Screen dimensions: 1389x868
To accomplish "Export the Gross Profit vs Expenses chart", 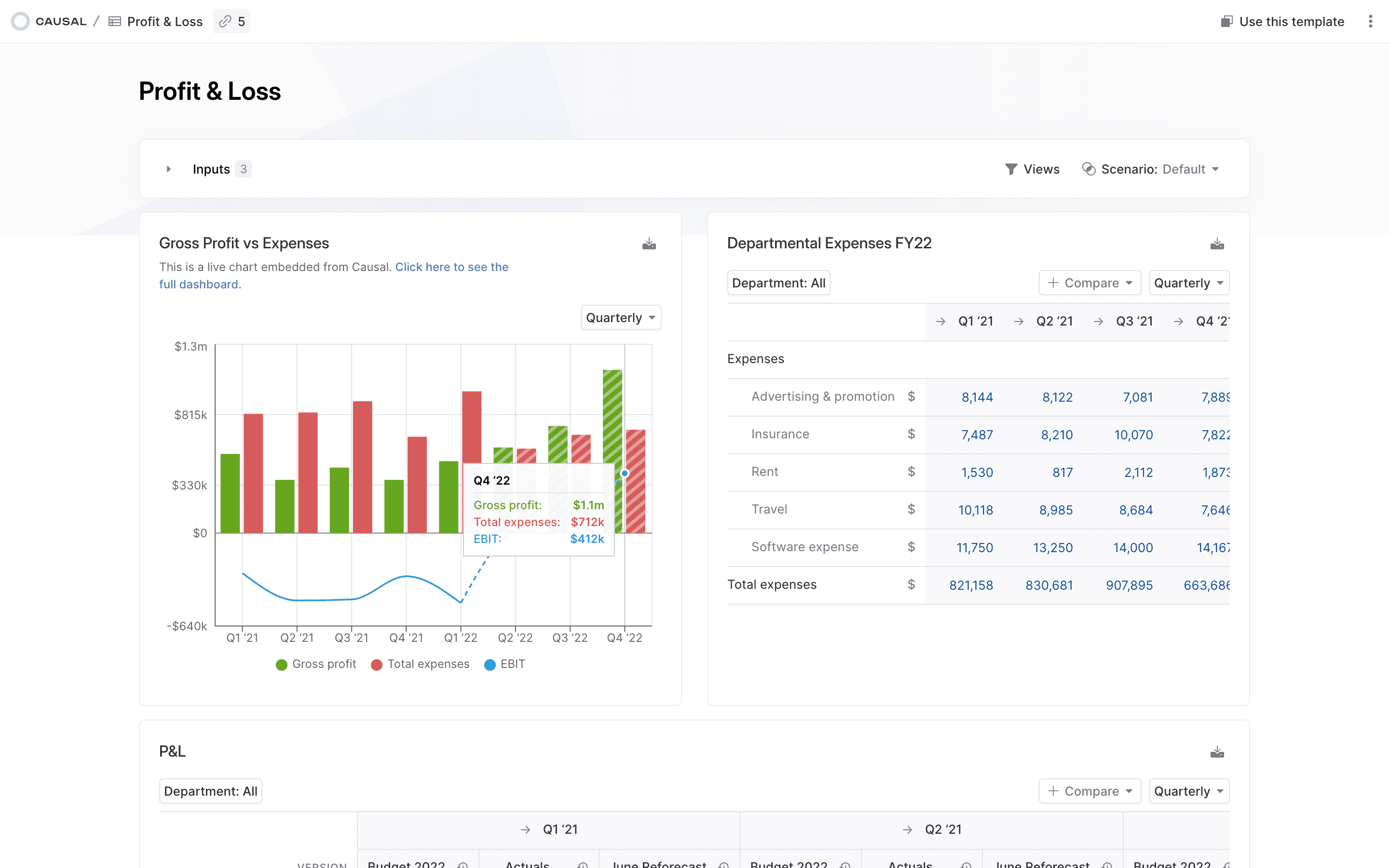I will tap(649, 244).
